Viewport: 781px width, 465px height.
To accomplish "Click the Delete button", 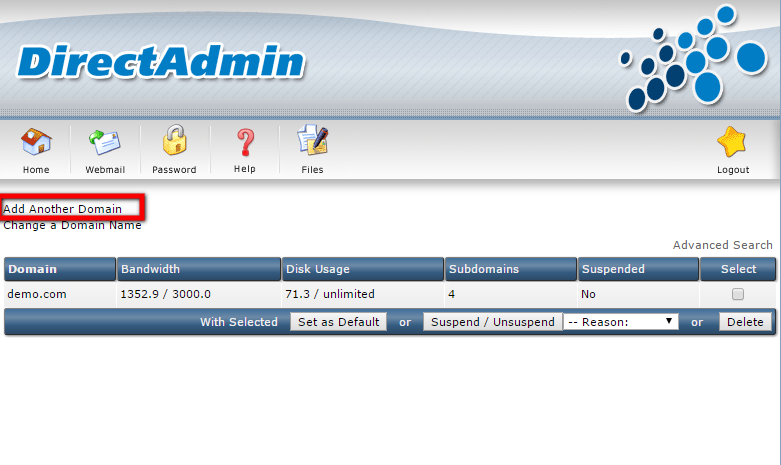I will (745, 322).
